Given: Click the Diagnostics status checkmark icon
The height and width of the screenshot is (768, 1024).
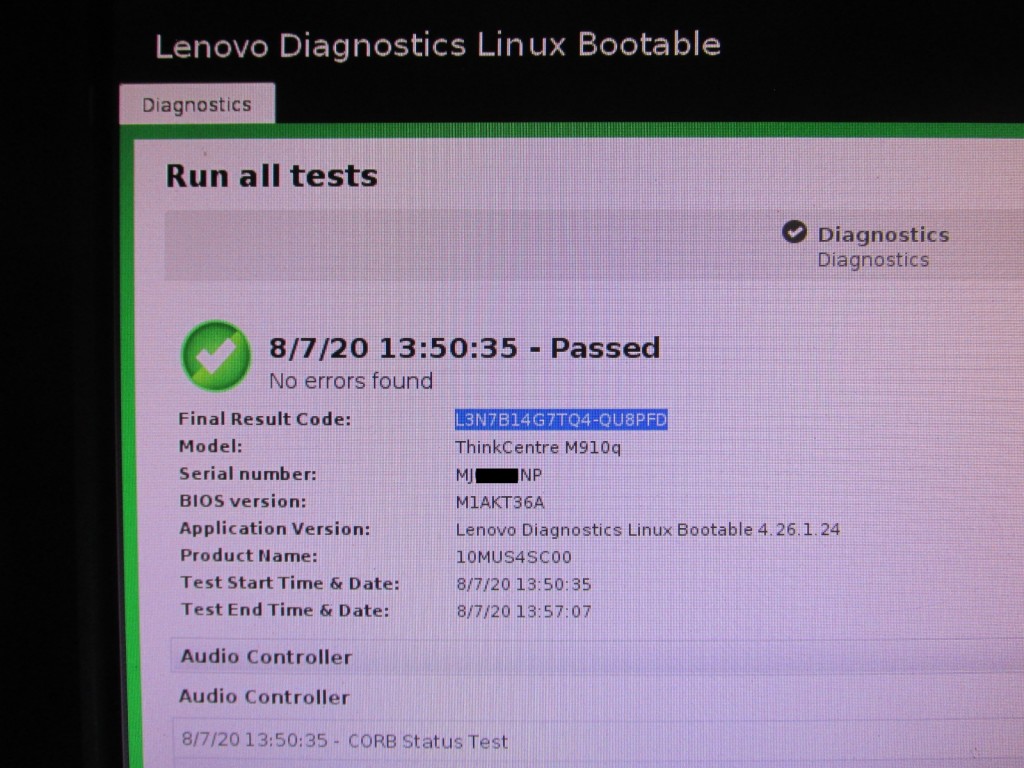Looking at the screenshot, I should coord(794,231).
